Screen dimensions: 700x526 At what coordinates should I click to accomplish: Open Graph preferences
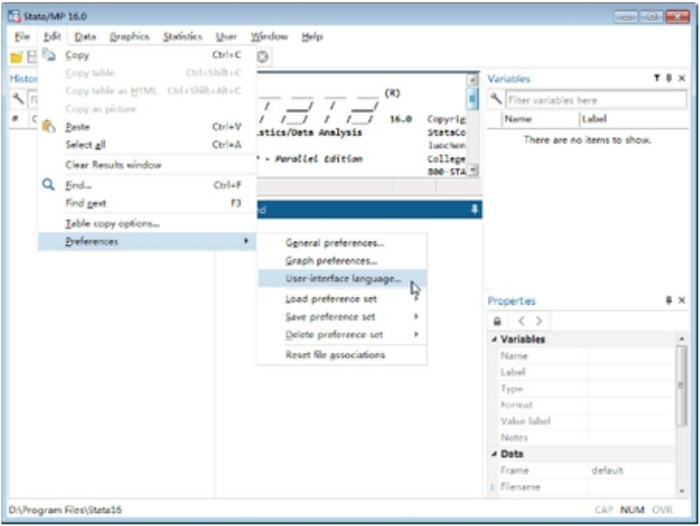point(342,261)
